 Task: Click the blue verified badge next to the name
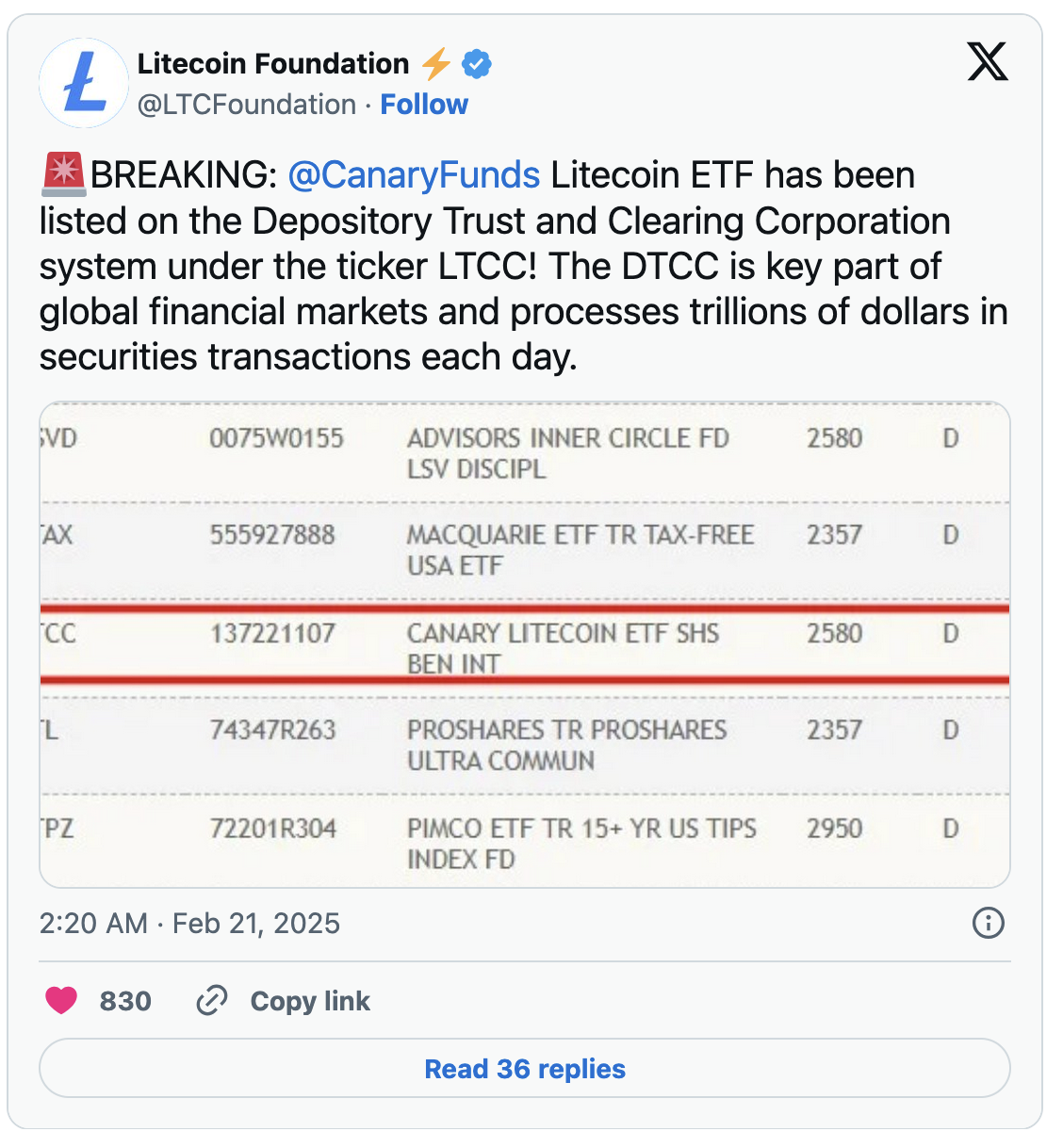476,63
